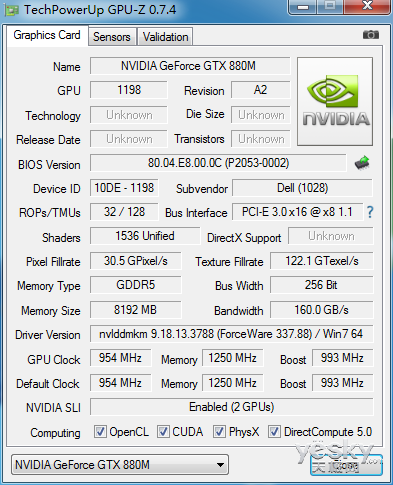Image resolution: width=393 pixels, height=485 pixels.
Task: Click the Bus Width 256 Bit field
Action: pyautogui.click(x=322, y=285)
